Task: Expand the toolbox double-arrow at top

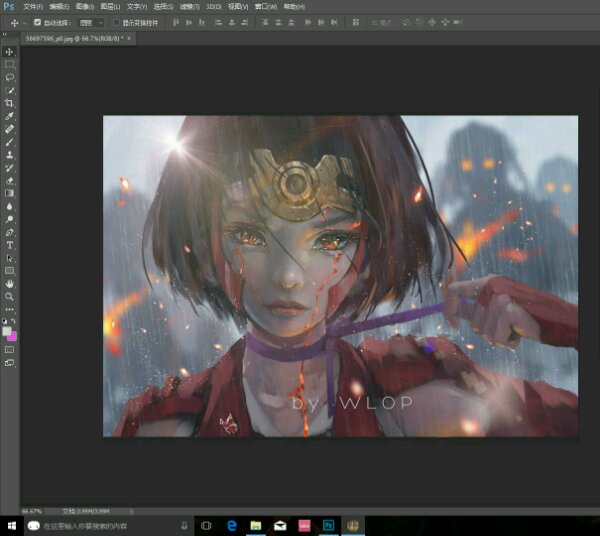Action: click(5, 34)
